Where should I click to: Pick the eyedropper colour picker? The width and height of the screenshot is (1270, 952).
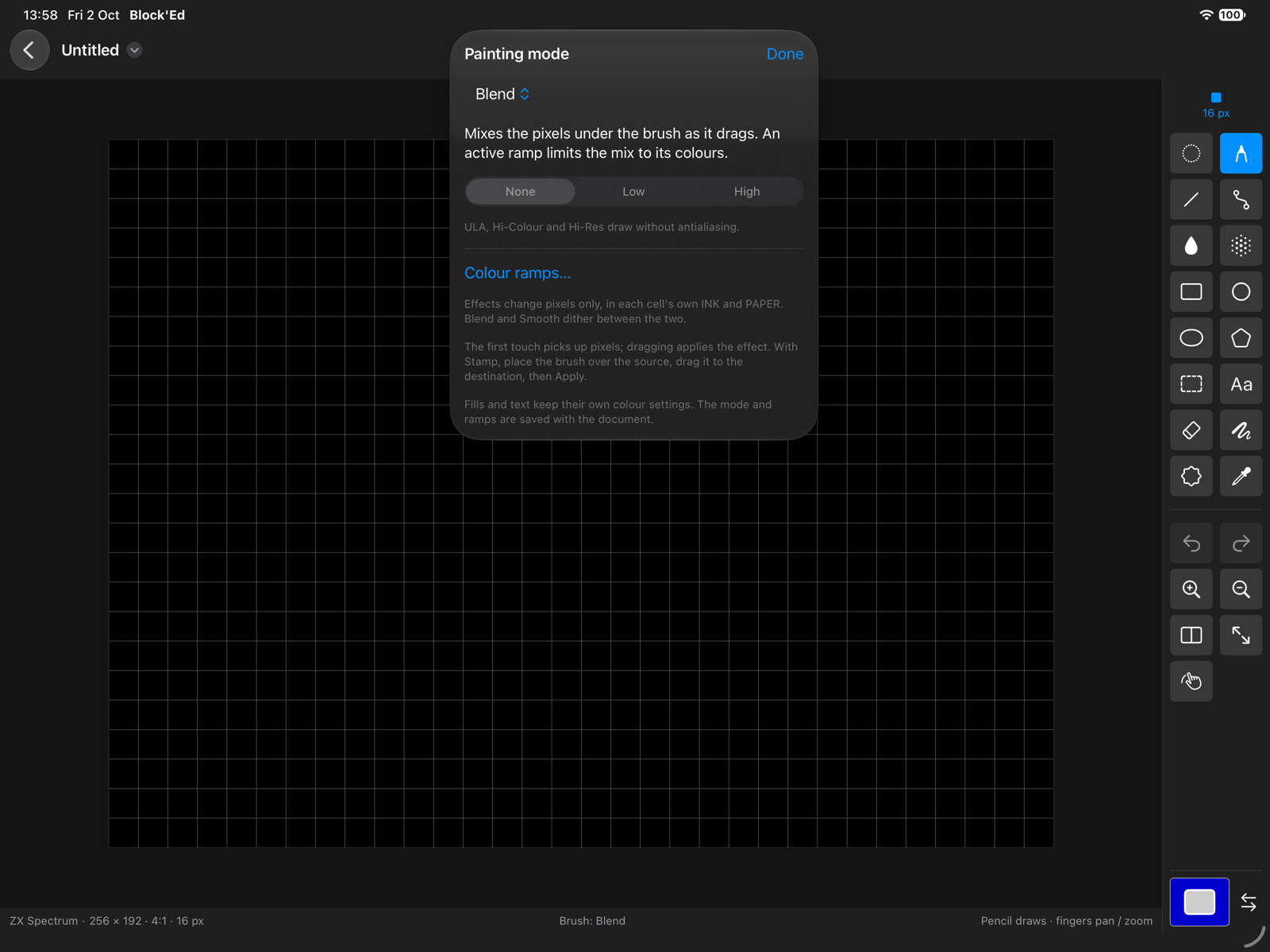[x=1241, y=476]
